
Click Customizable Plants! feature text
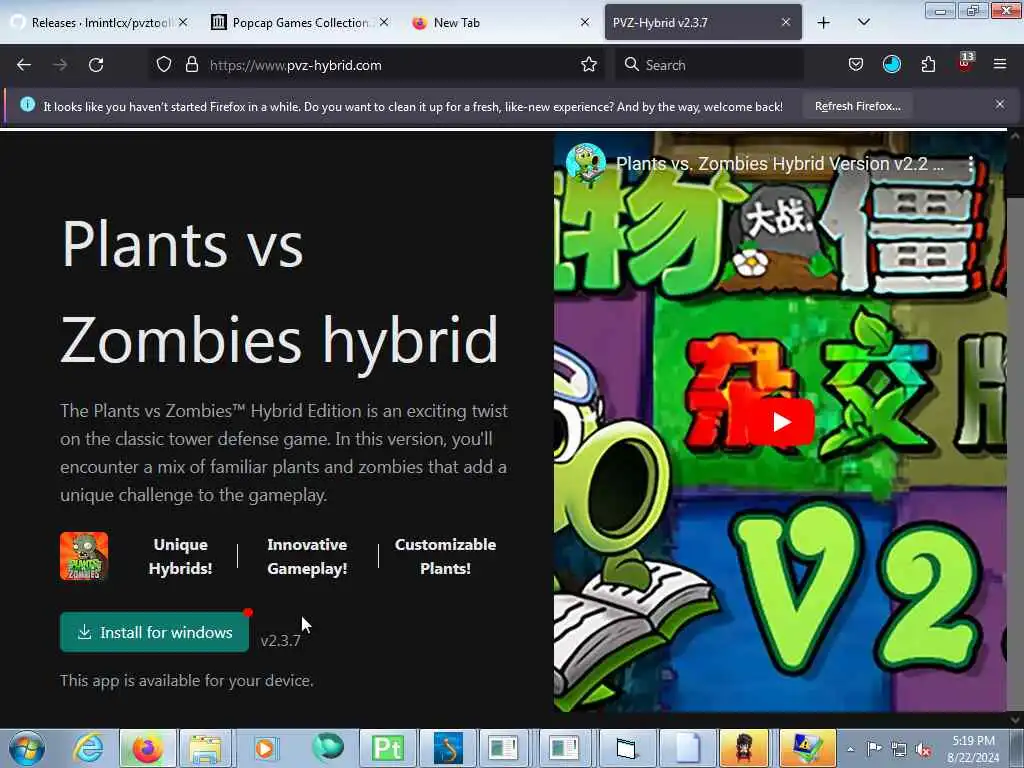click(445, 556)
